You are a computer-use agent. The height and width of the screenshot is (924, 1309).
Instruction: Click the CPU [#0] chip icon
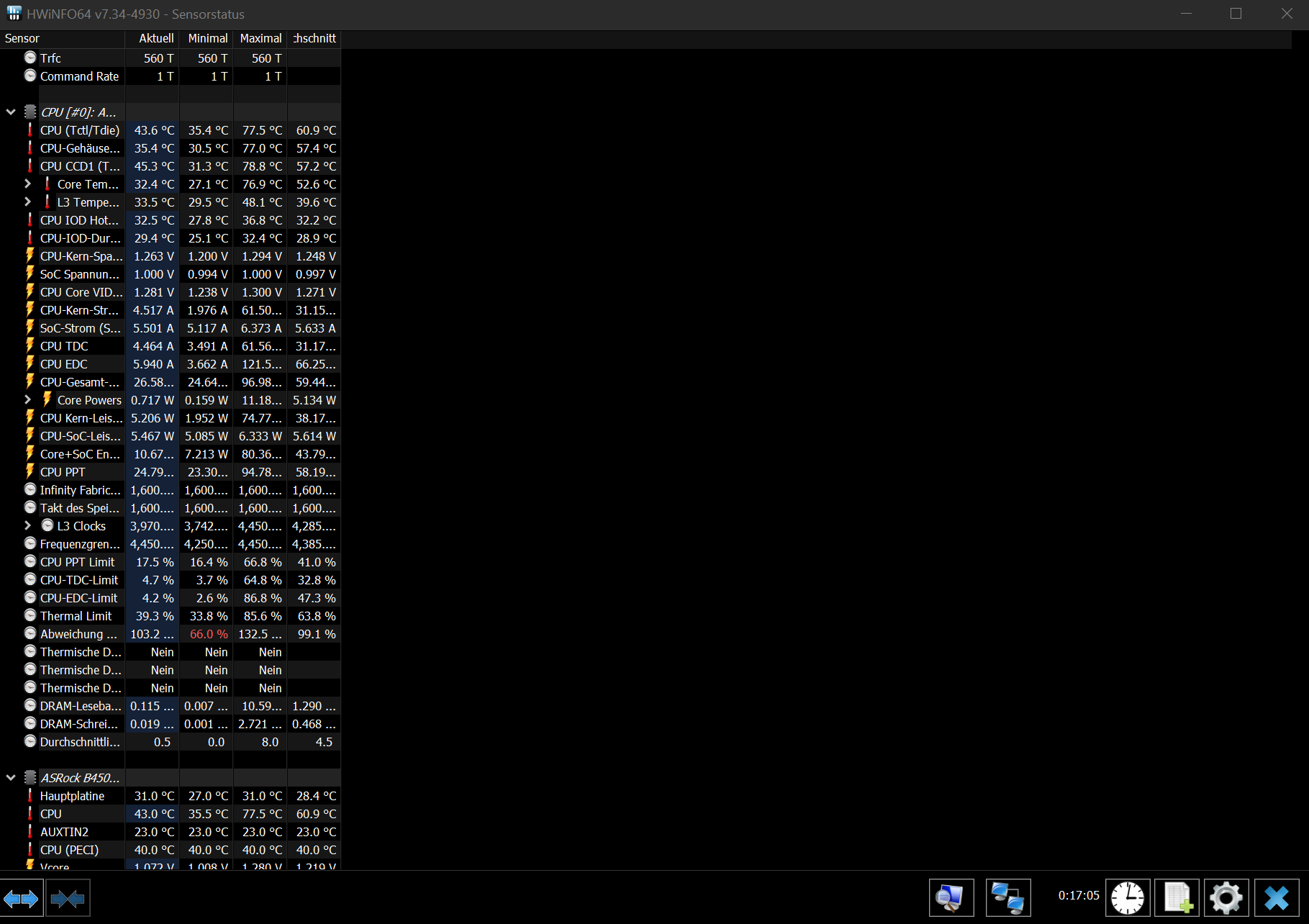(x=30, y=112)
